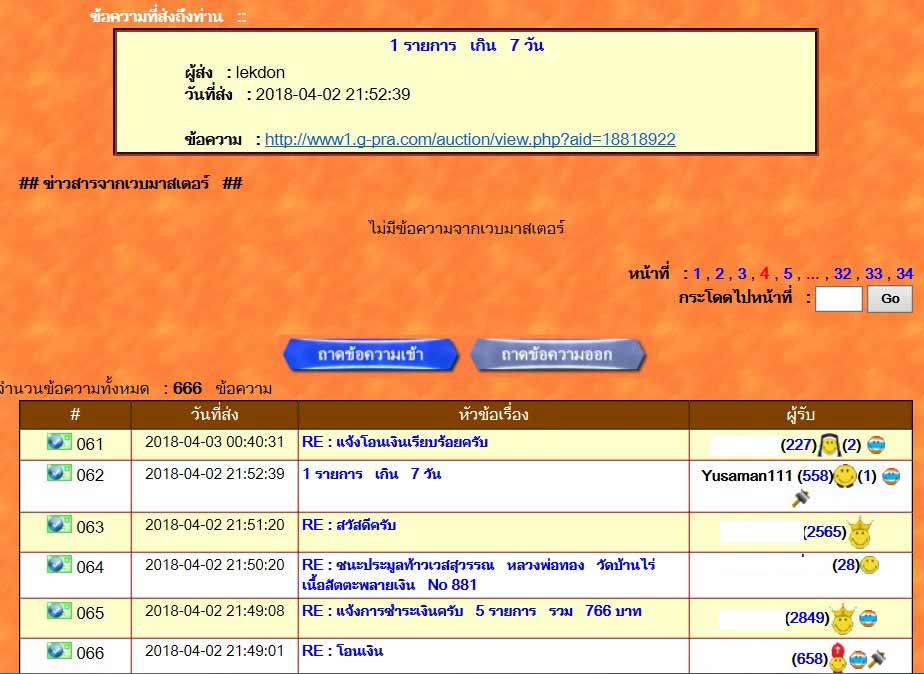Click the crowned smiley next to 2565
Image resolution: width=924 pixels, height=674 pixels.
860,533
